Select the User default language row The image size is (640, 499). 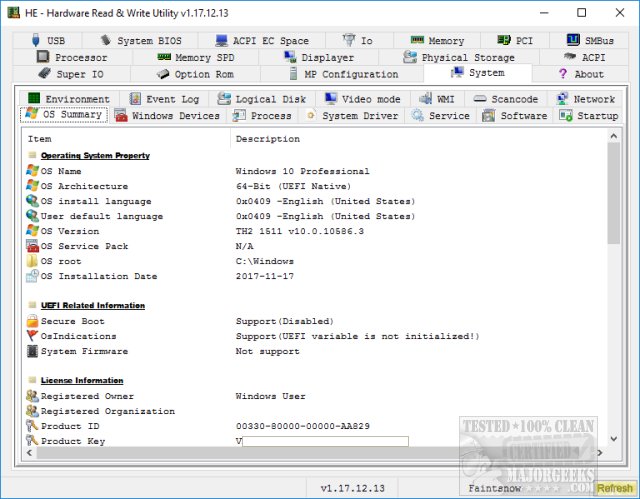[x=314, y=216]
